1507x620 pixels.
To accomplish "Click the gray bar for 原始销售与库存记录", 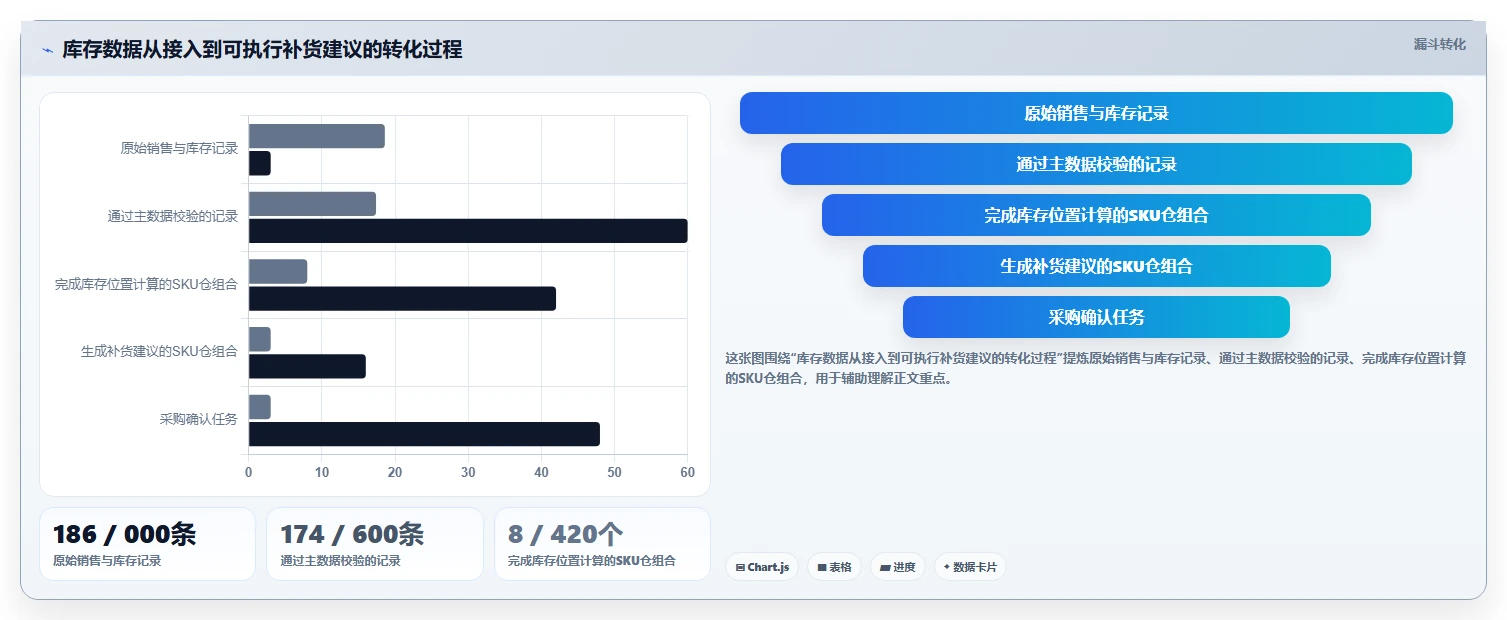I will point(317,136).
